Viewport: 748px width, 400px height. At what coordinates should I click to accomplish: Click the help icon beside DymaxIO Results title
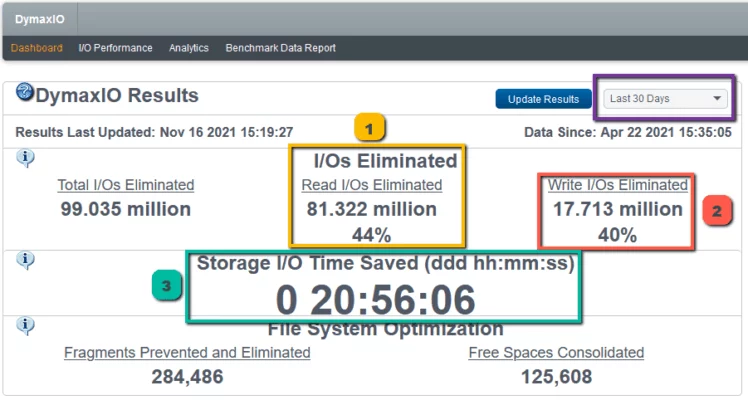point(26,93)
